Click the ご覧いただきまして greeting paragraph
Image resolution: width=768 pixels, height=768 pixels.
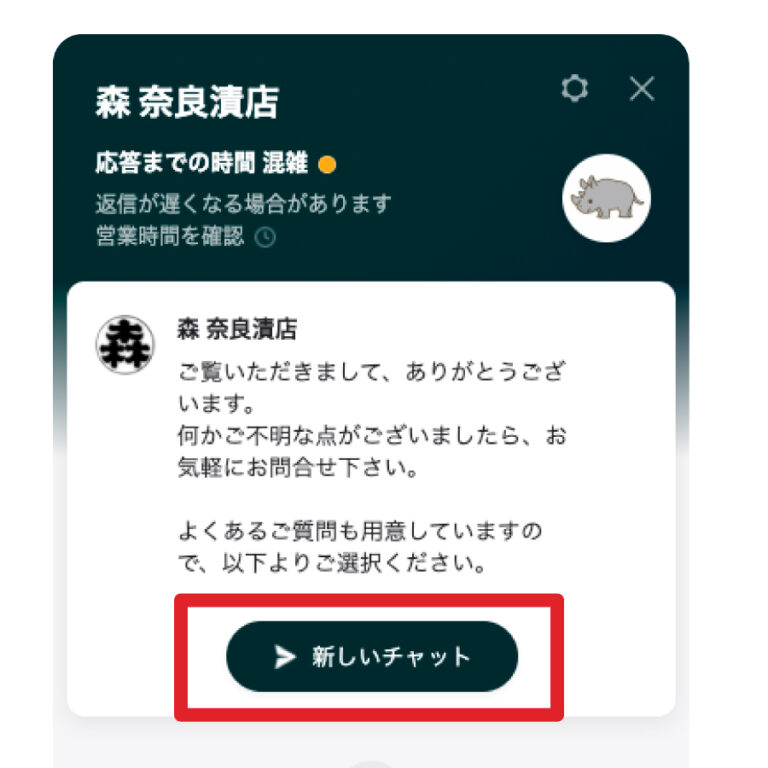(x=372, y=387)
